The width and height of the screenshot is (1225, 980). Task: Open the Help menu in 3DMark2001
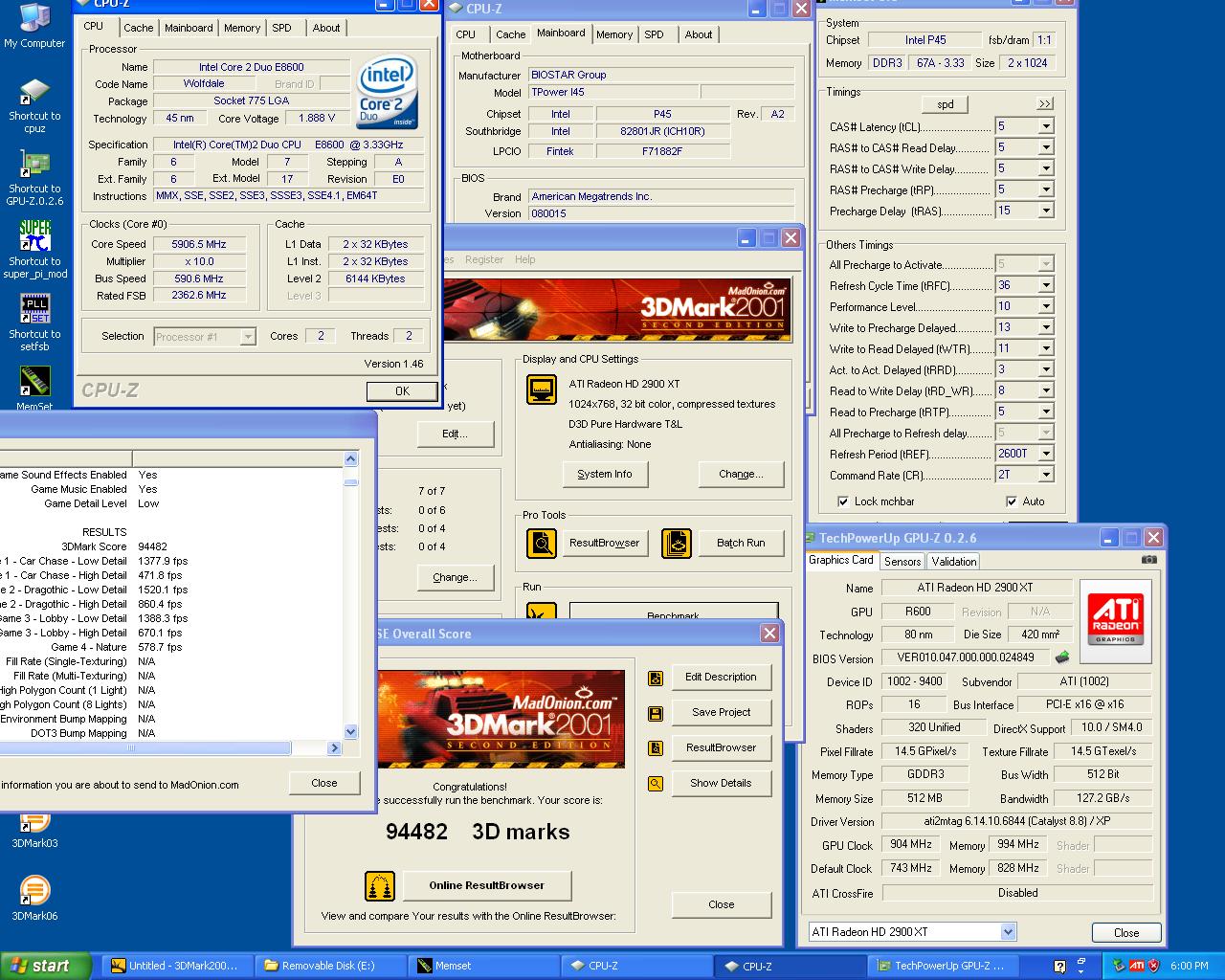point(524,259)
